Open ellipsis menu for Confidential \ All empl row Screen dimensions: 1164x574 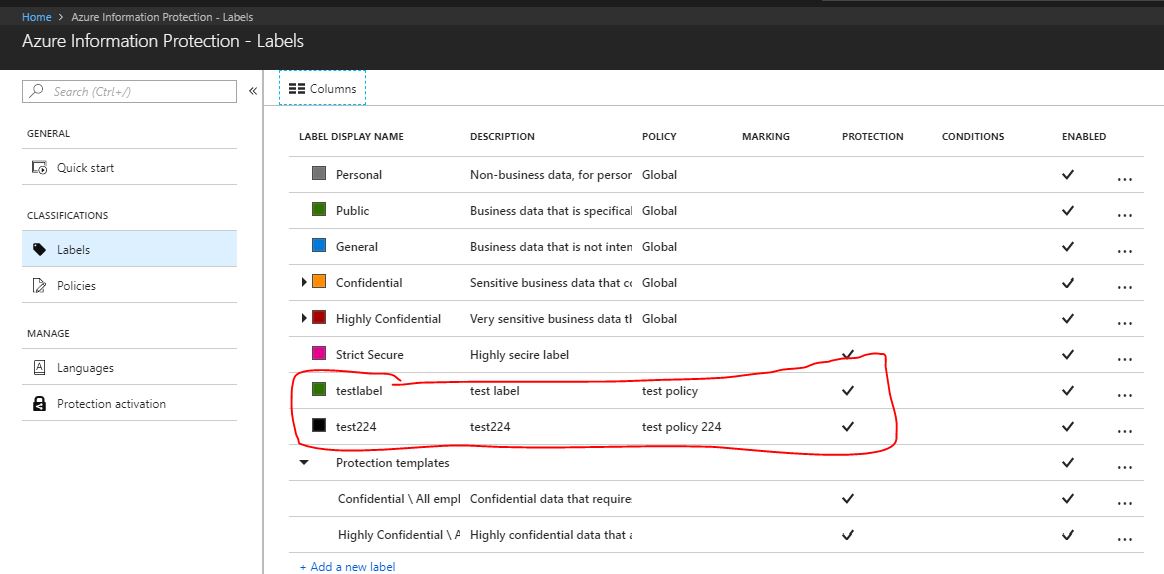(1124, 503)
